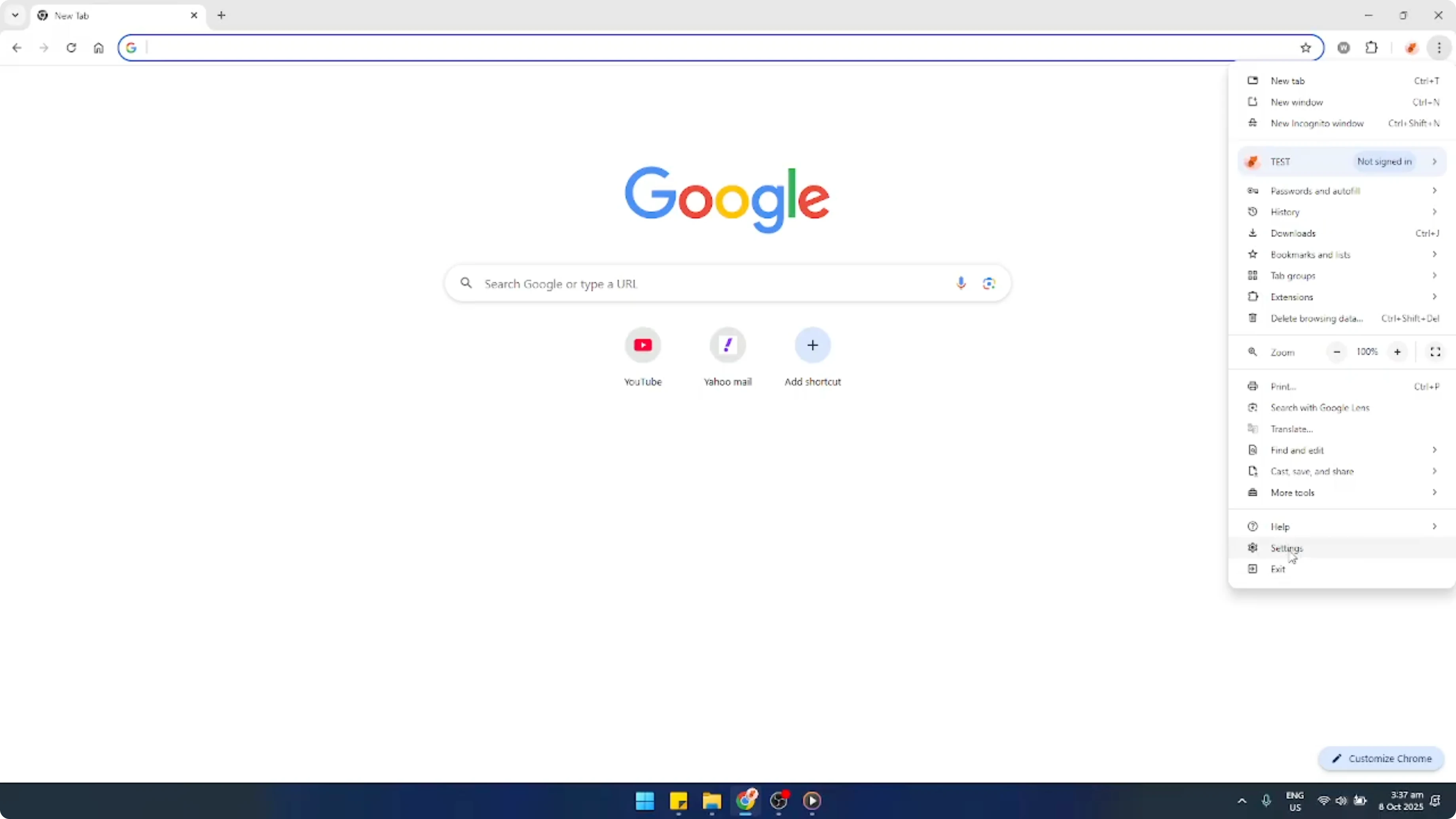Close the New Tab tab
Image resolution: width=1456 pixels, height=819 pixels.
point(194,15)
